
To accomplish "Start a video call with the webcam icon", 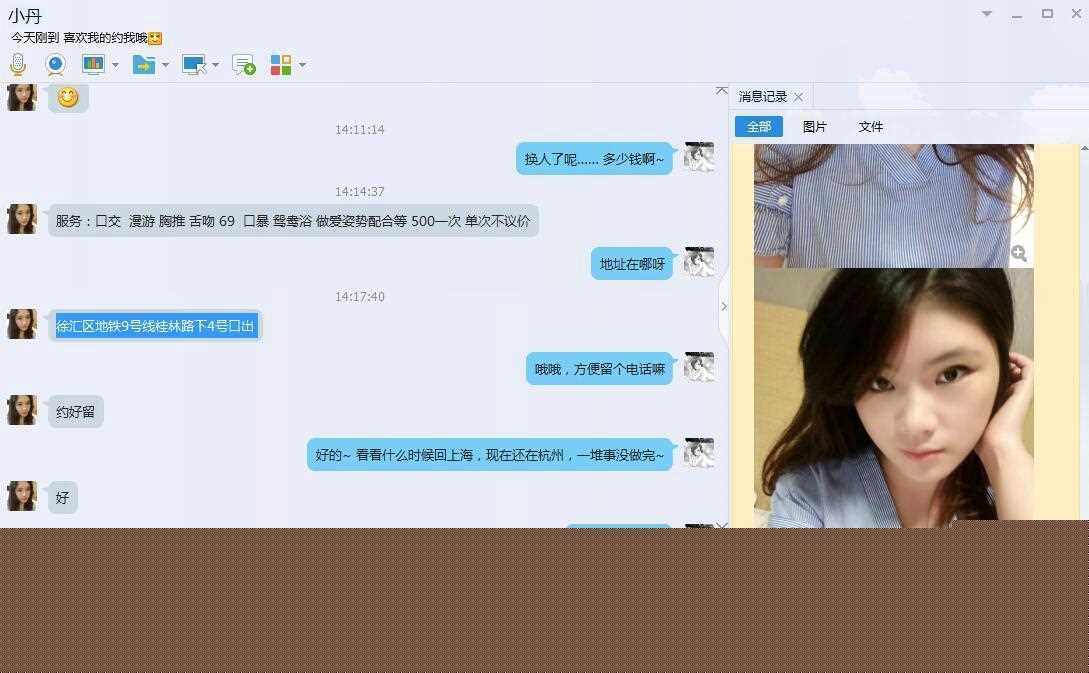I will [x=56, y=65].
